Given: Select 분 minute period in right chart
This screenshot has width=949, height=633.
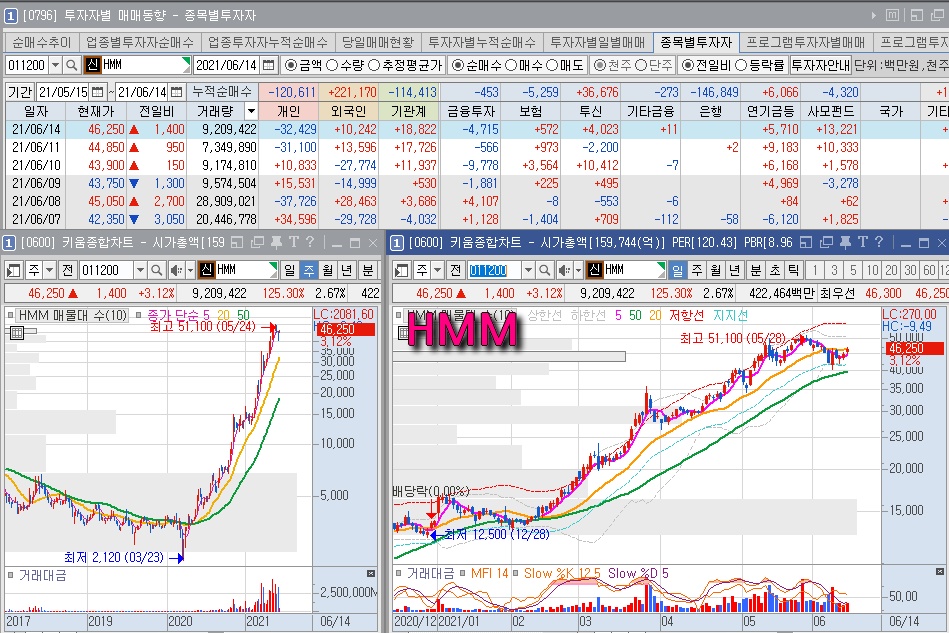Looking at the screenshot, I should [x=755, y=270].
